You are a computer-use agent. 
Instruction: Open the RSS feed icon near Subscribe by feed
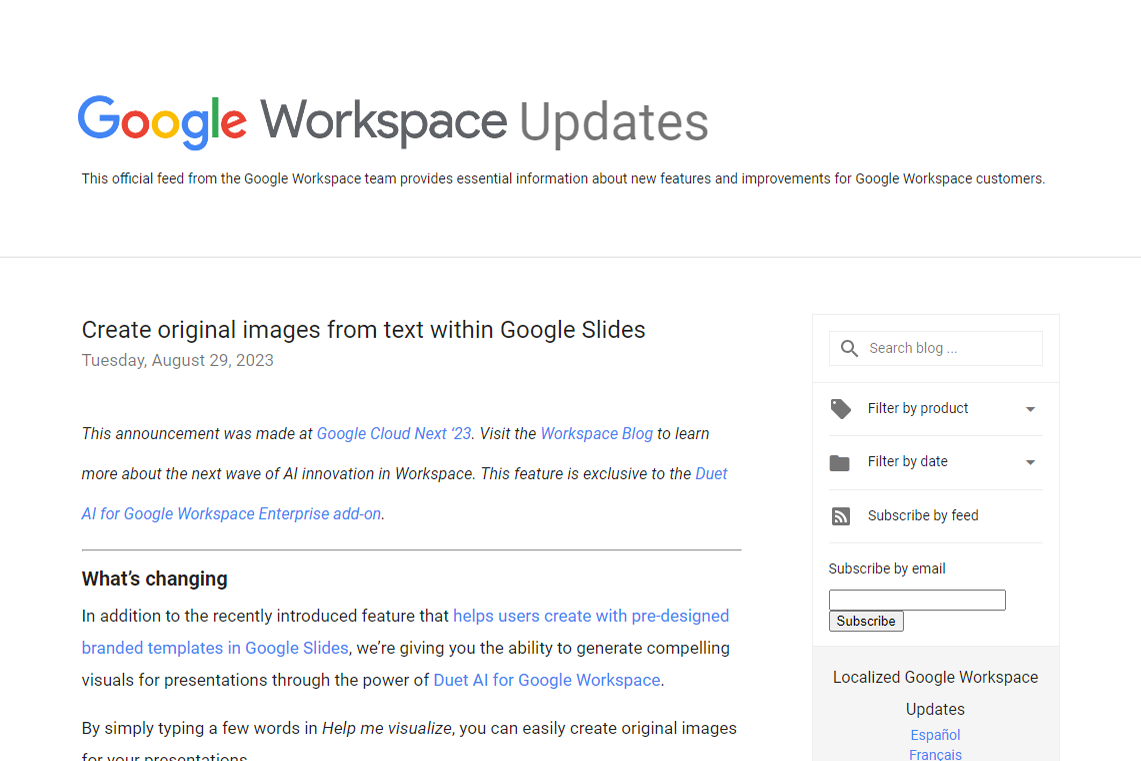click(841, 515)
